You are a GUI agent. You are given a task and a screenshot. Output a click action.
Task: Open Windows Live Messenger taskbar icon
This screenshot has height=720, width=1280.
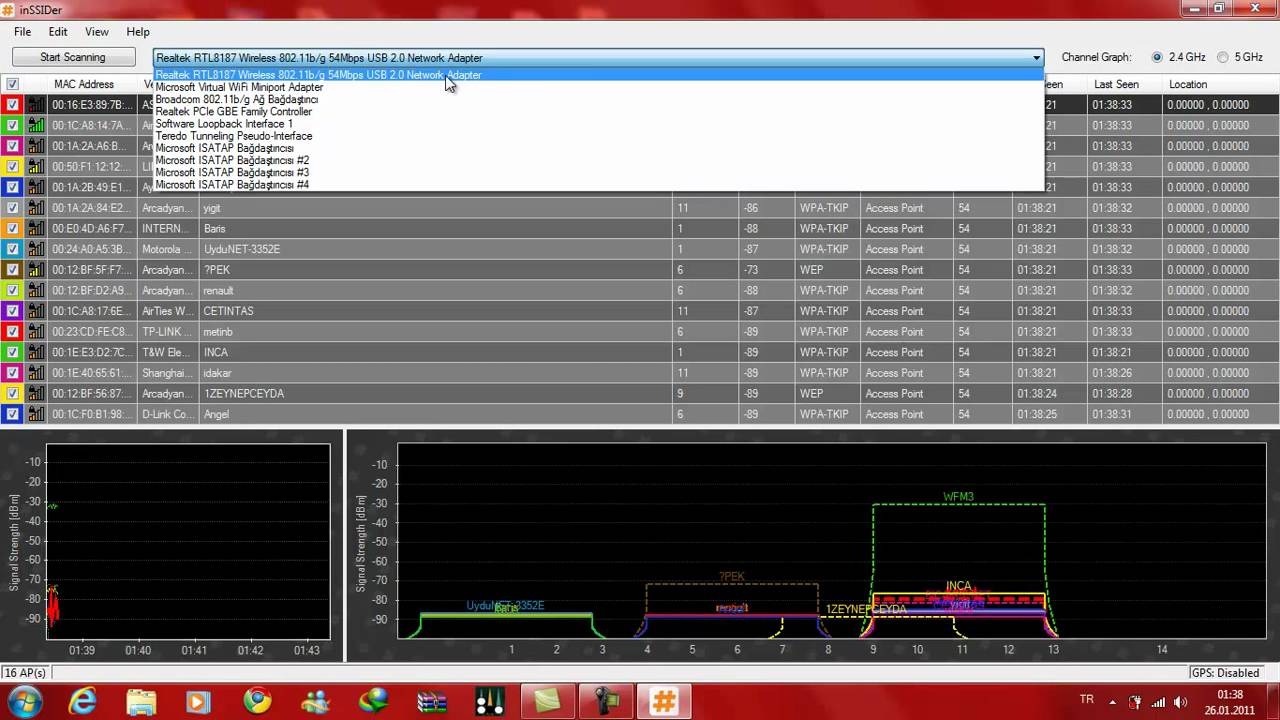point(316,701)
